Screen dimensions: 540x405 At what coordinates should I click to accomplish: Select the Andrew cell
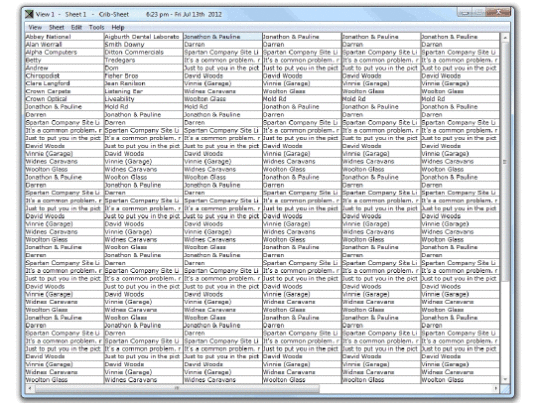coord(64,68)
